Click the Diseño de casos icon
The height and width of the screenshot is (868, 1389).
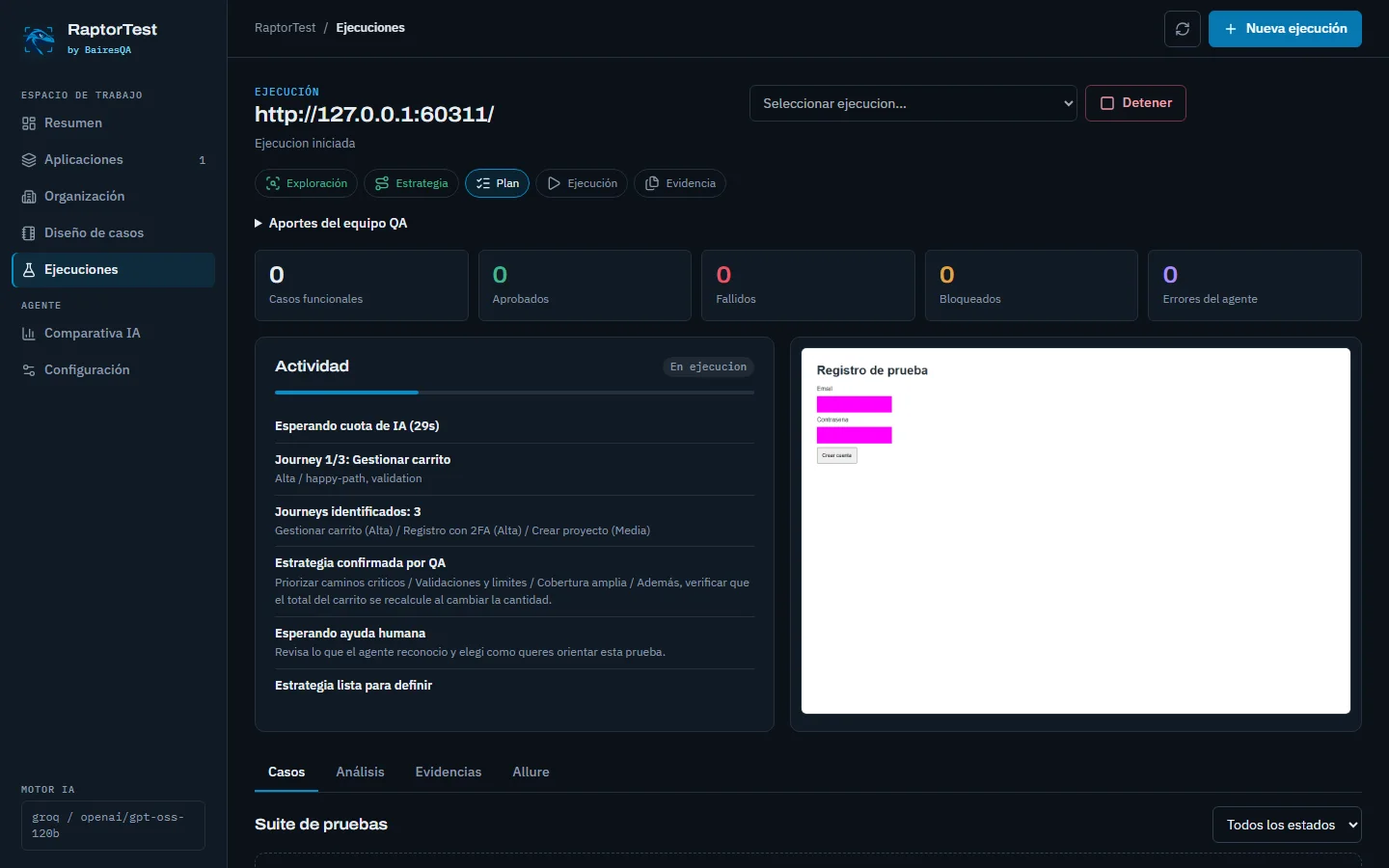click(x=29, y=233)
